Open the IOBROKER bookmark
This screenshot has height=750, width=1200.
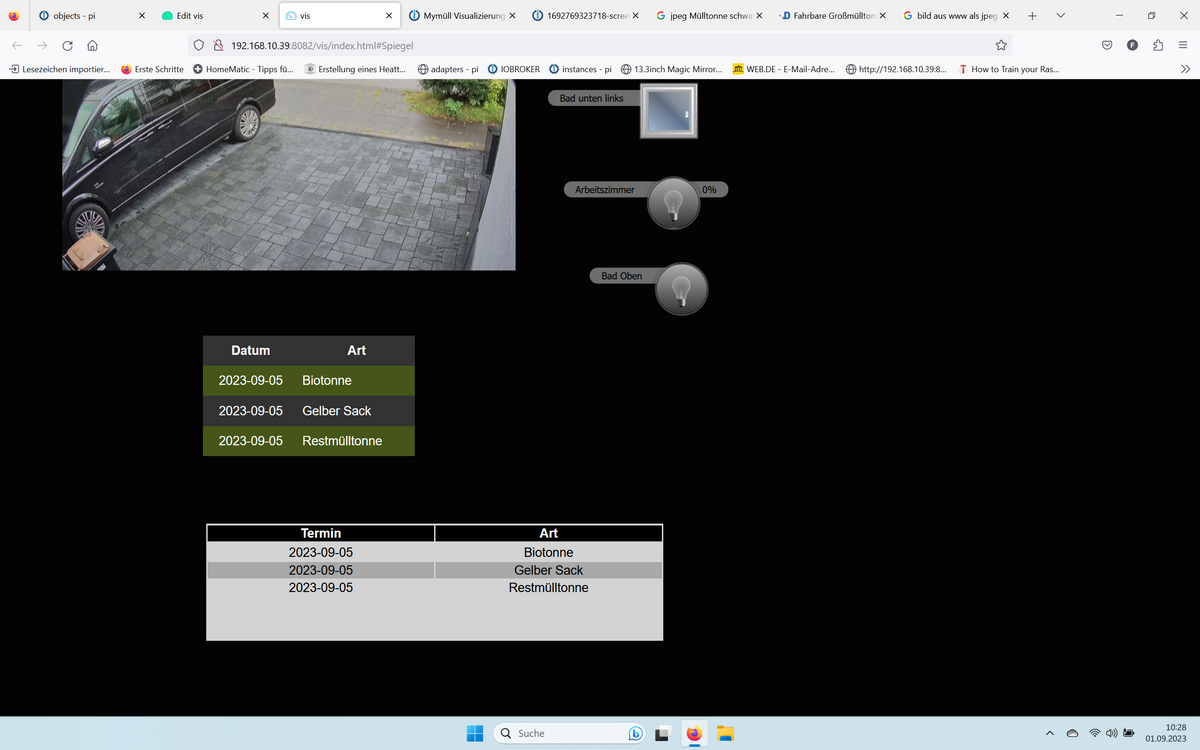click(x=514, y=69)
